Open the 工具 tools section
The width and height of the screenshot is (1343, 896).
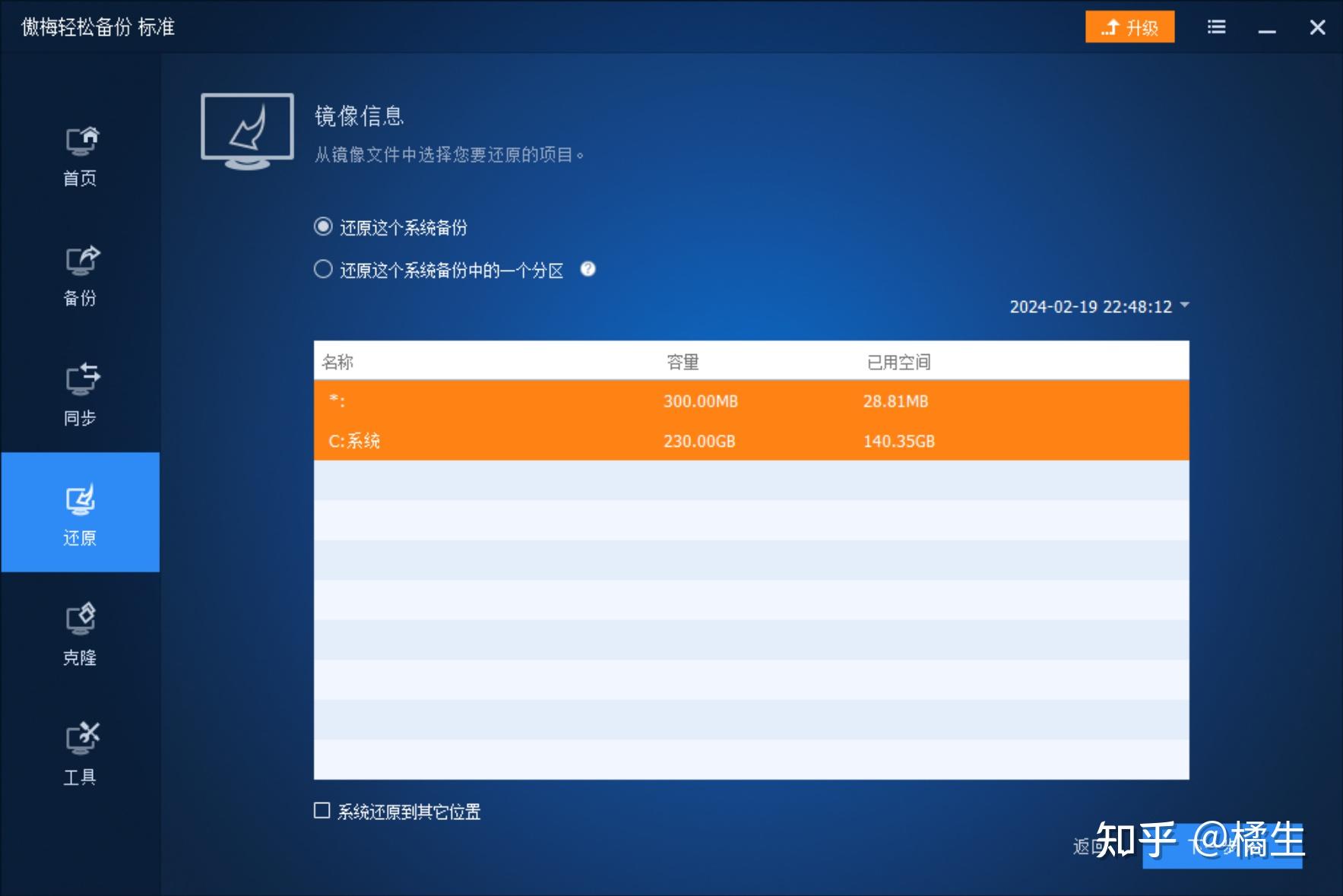81,752
